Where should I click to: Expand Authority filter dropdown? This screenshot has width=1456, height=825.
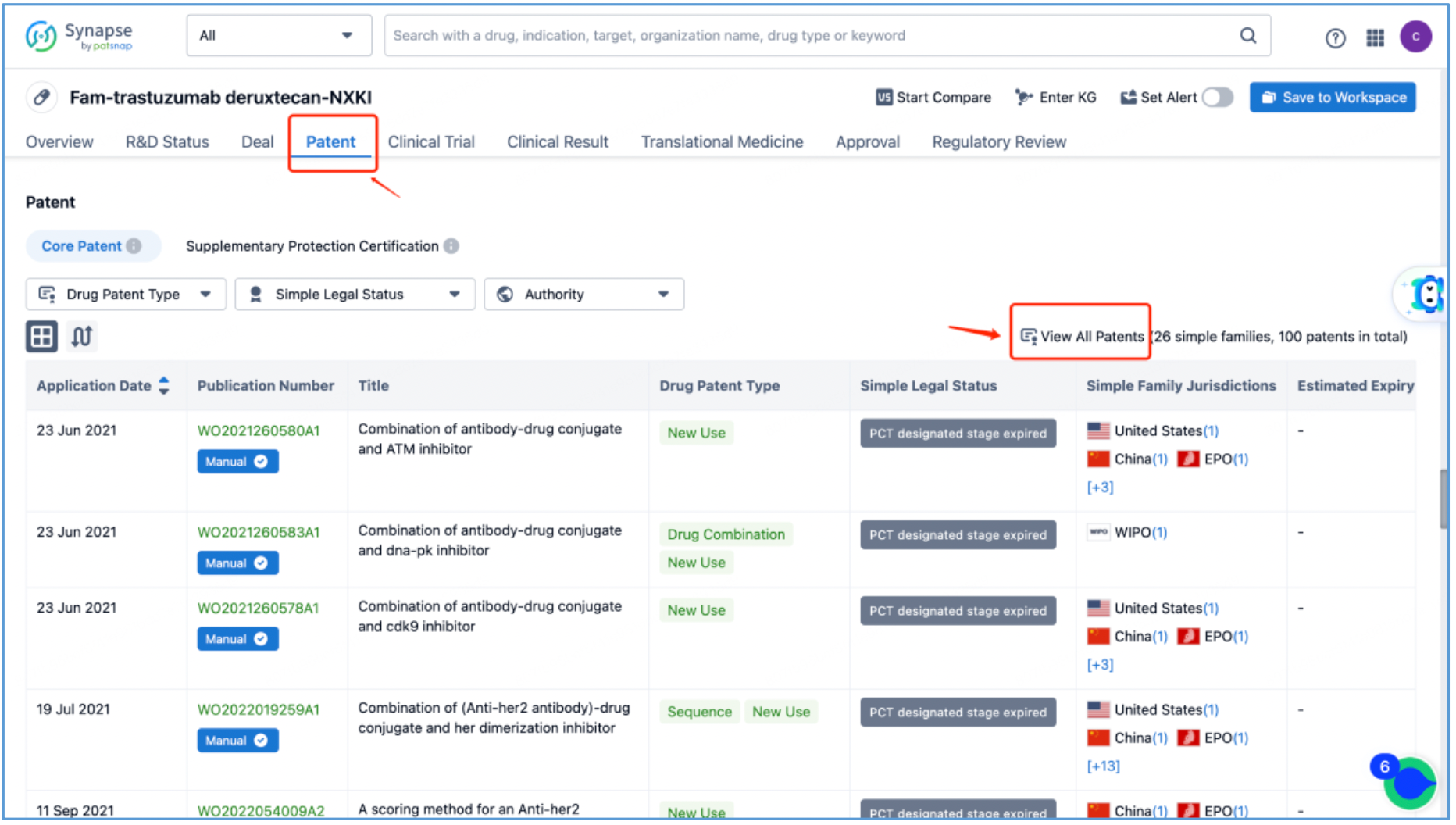coord(583,295)
